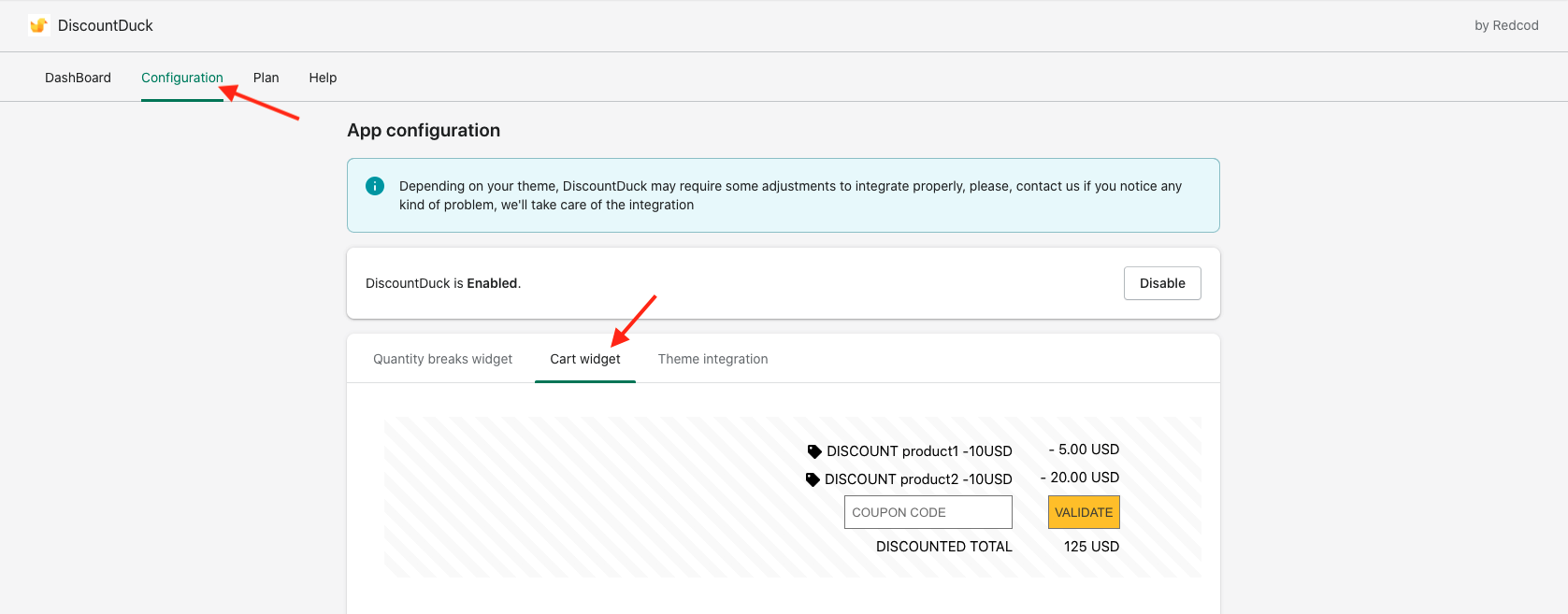1568x614 pixels.
Task: Click the 125 USD total amount
Action: (x=1091, y=547)
